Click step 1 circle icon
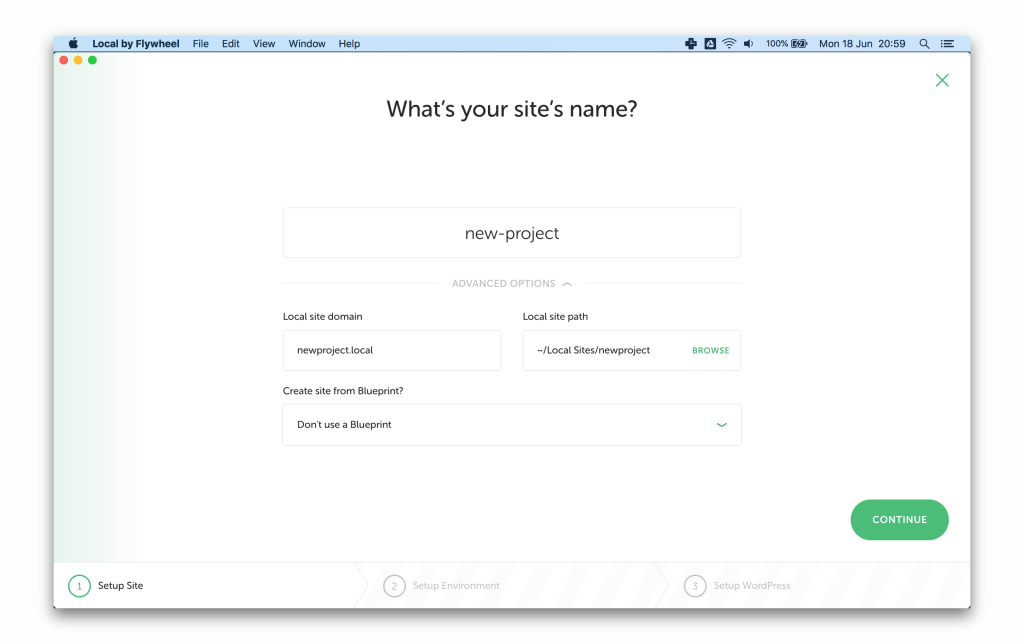Image resolution: width=1024 pixels, height=644 pixels. click(79, 586)
